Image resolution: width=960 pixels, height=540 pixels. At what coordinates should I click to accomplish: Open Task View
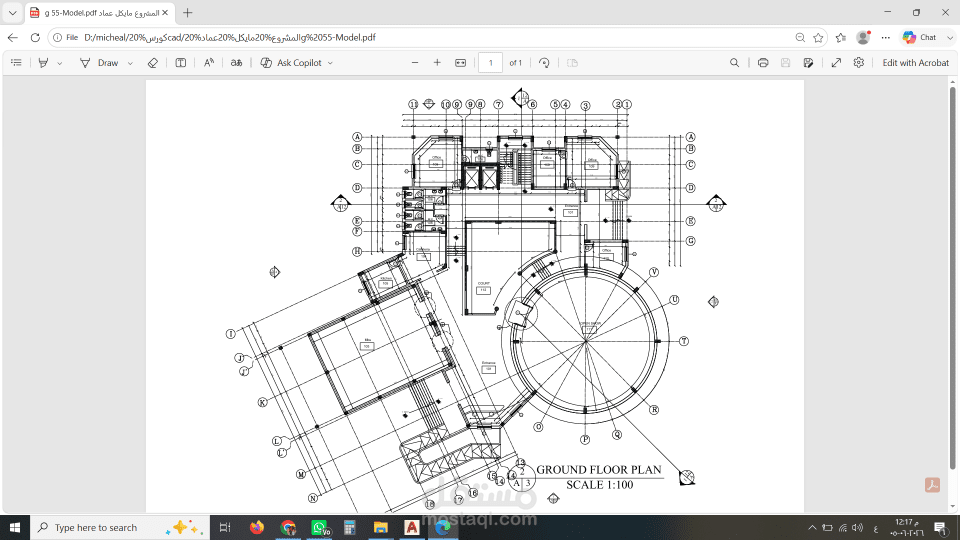[x=225, y=527]
